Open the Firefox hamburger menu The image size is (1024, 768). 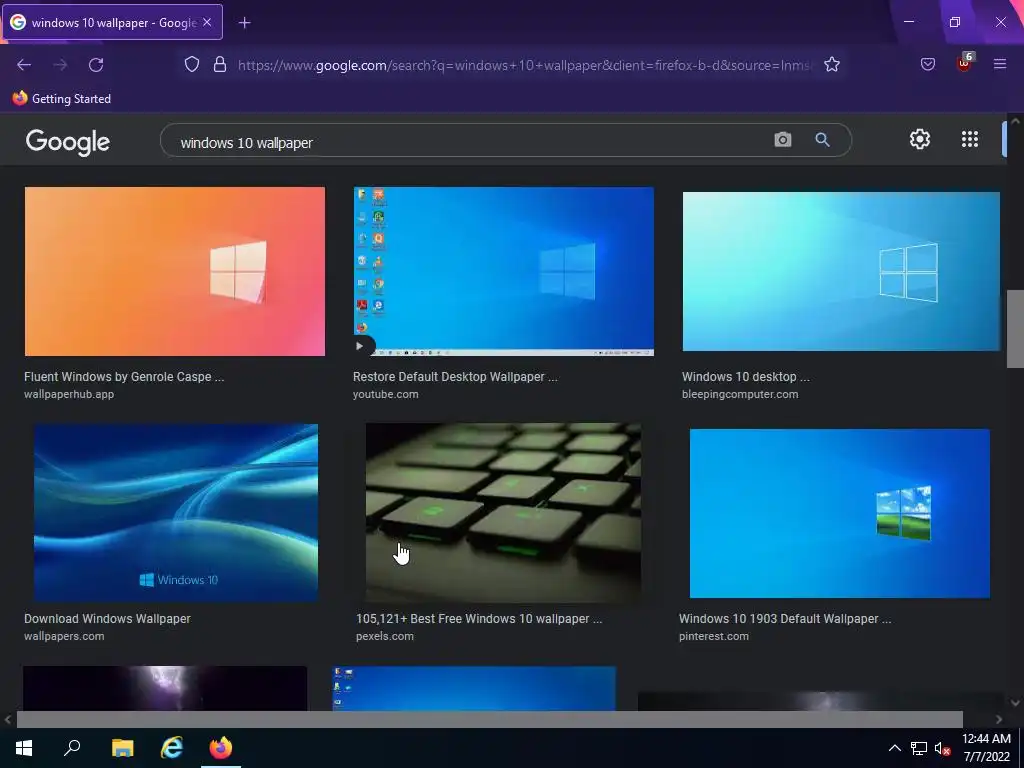coord(1000,64)
